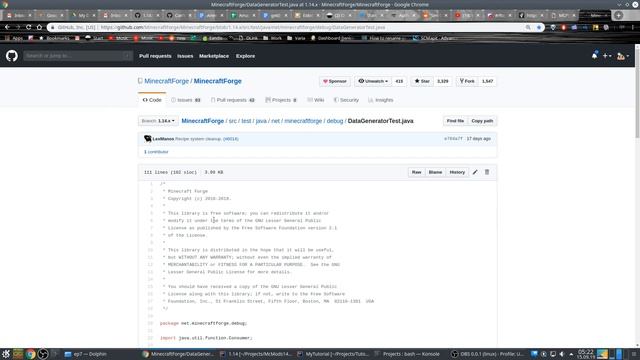Switch to the Insights tab
Screen dimensions: 640x360
[x=381, y=100]
